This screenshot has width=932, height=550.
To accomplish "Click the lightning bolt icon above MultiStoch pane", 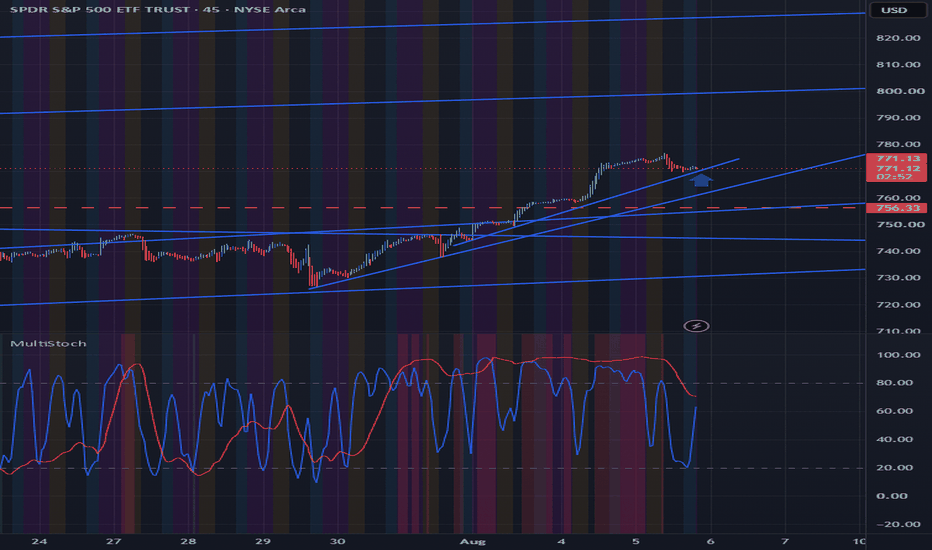I will click(696, 326).
